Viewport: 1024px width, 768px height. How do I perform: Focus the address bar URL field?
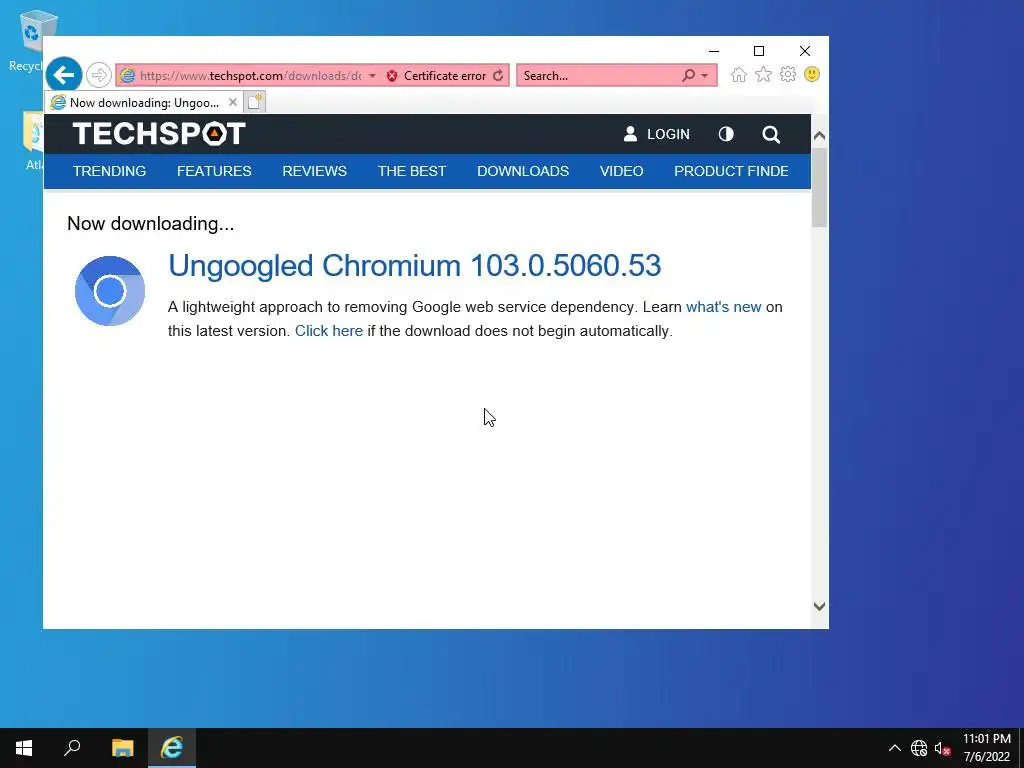click(250, 76)
